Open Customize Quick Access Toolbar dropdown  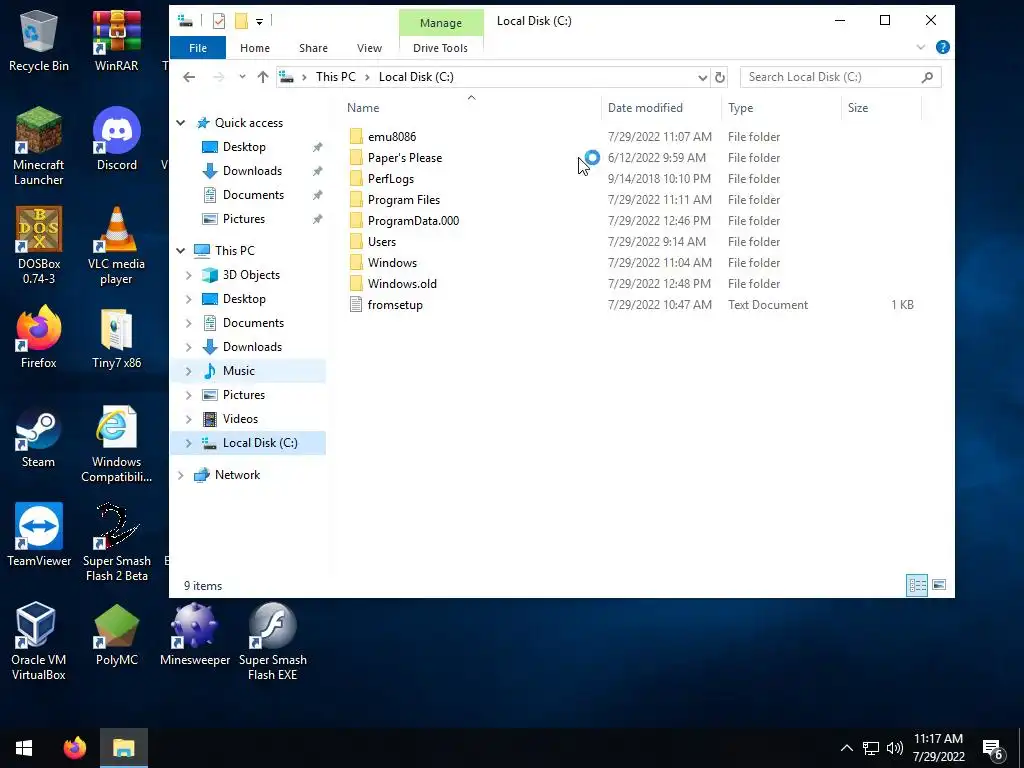[259, 22]
